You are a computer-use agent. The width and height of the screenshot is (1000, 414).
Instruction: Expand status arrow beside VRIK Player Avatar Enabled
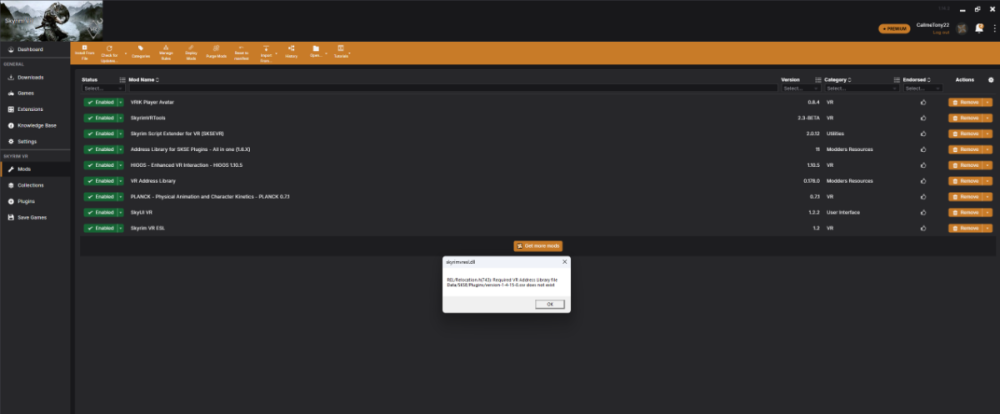[120, 102]
